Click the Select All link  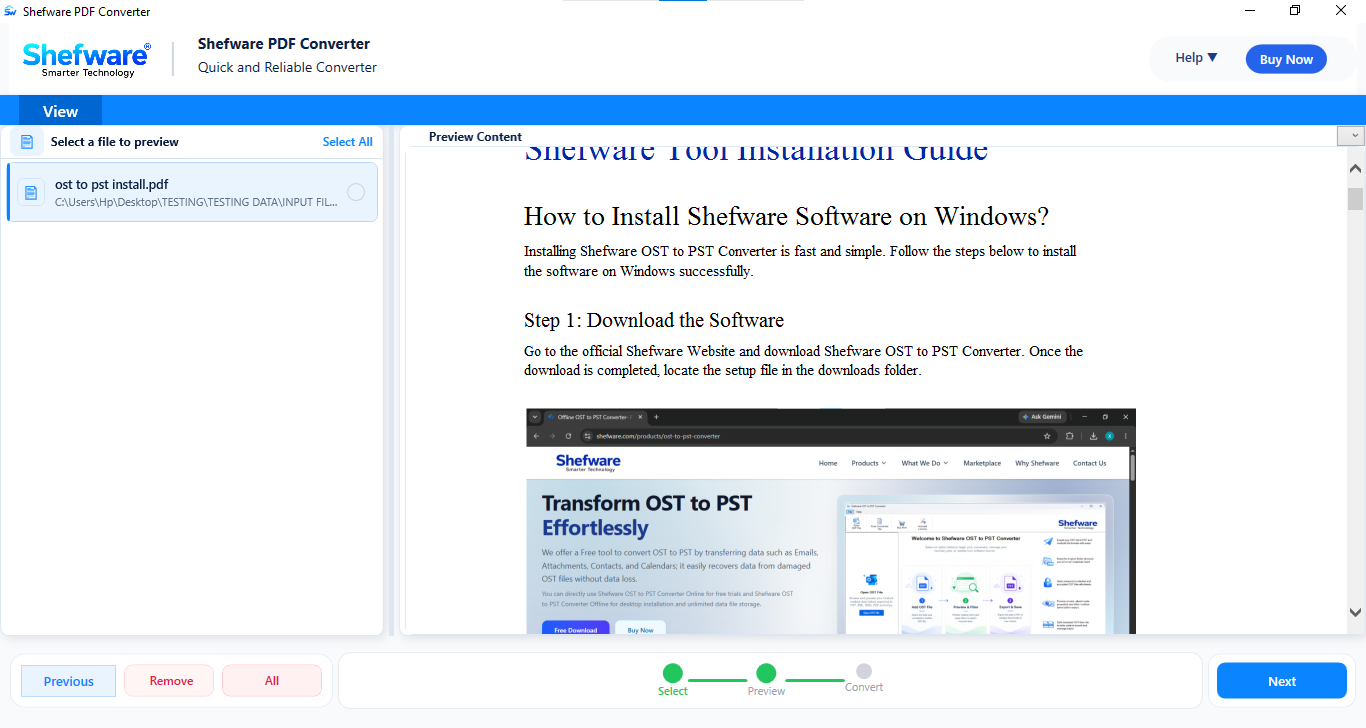[x=347, y=142]
